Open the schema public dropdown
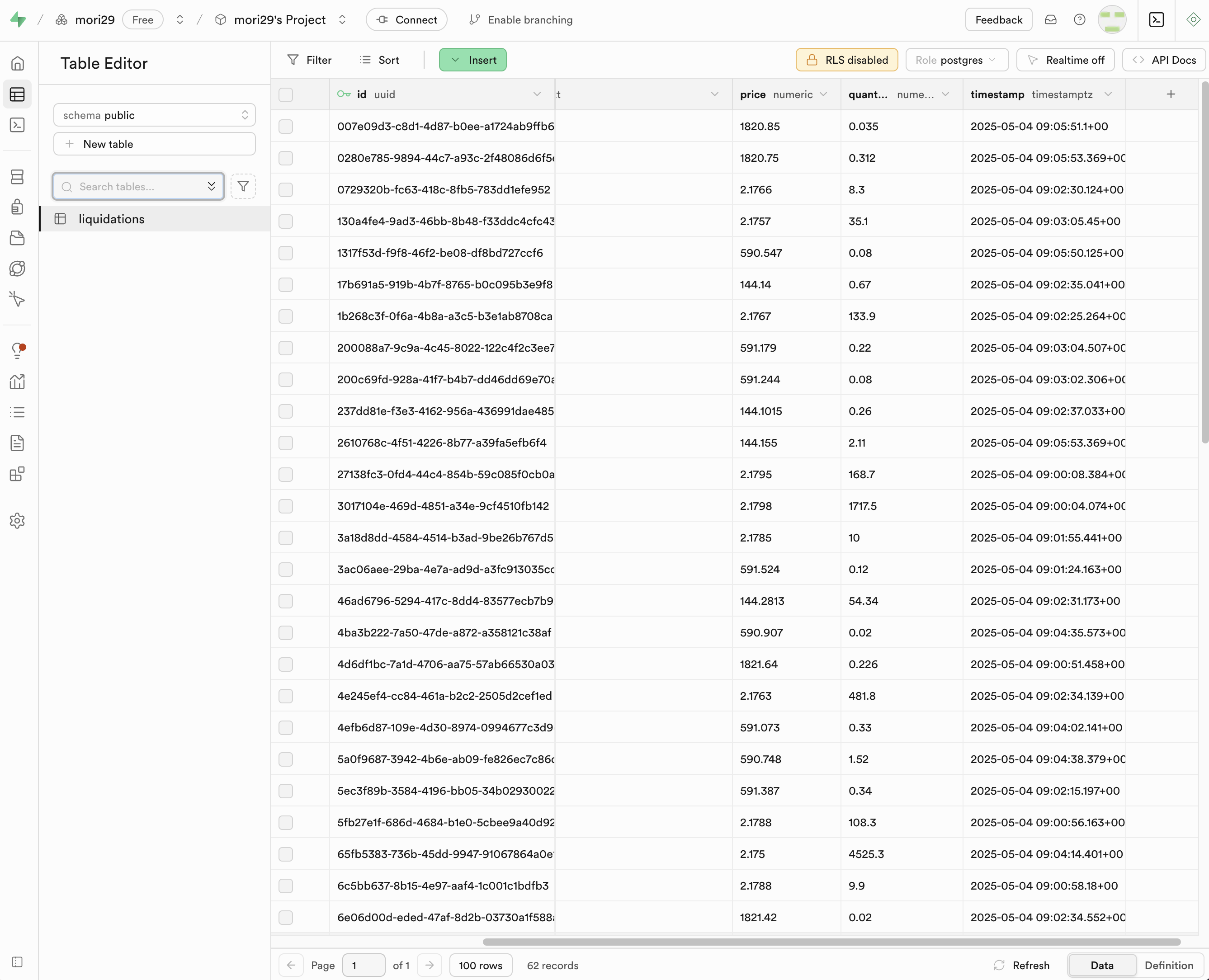Image resolution: width=1209 pixels, height=980 pixels. click(x=154, y=115)
